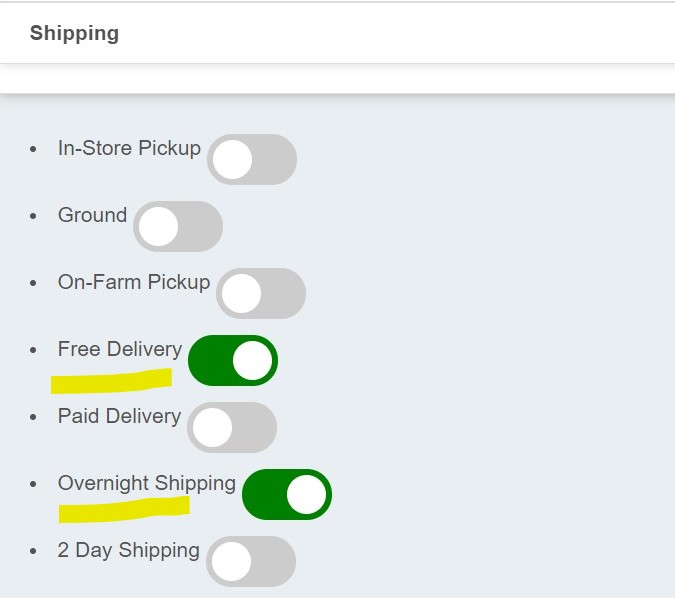
Task: Enable the In-Store Pickup toggle
Action: (x=252, y=160)
